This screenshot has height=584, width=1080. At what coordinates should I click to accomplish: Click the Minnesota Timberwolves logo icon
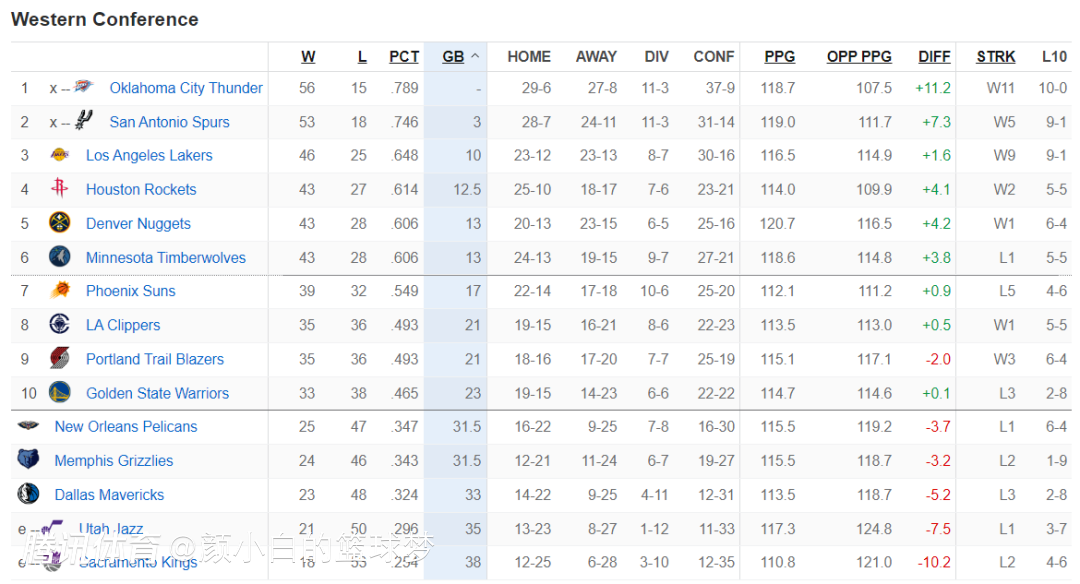60,257
